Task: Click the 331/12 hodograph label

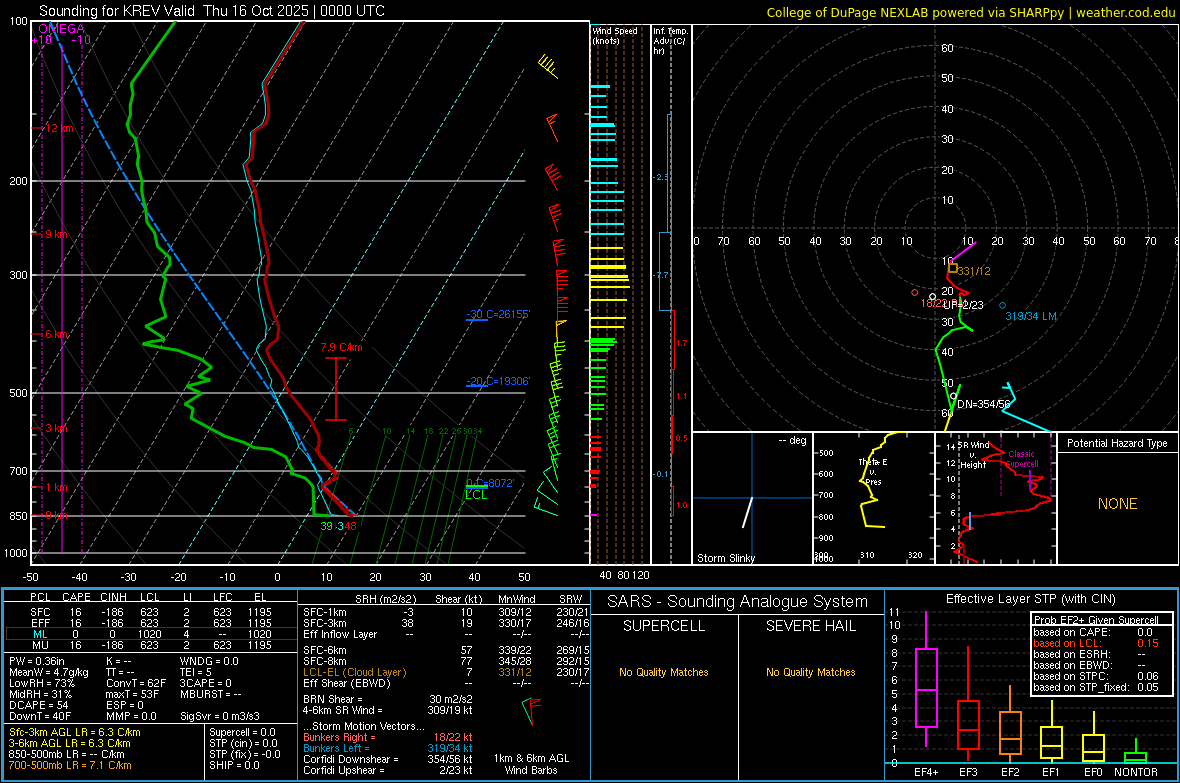Action: coord(975,271)
